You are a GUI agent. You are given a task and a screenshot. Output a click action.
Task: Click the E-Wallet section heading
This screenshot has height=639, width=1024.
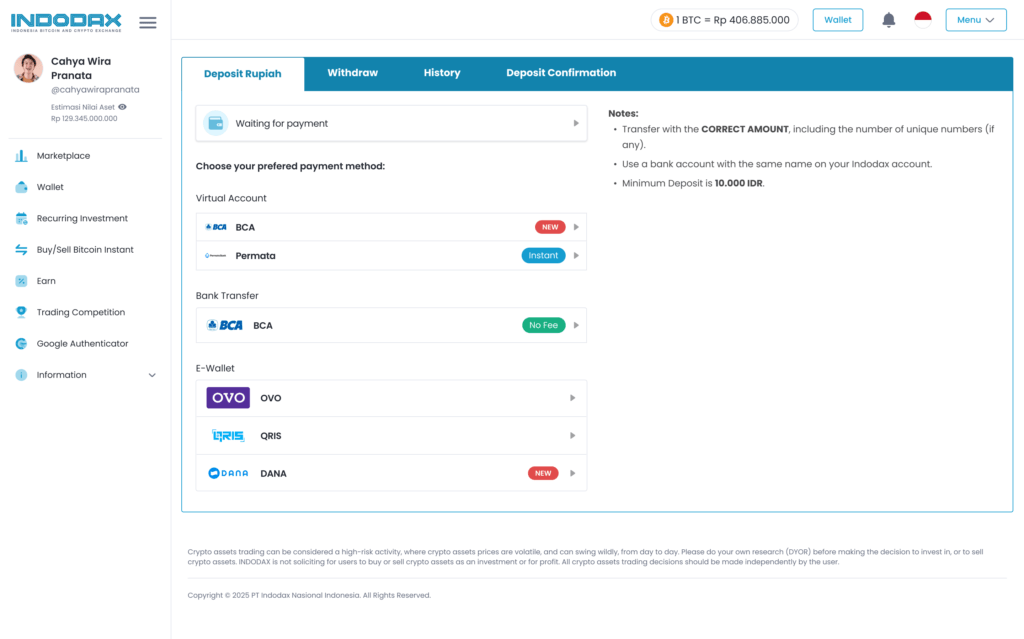tap(215, 369)
